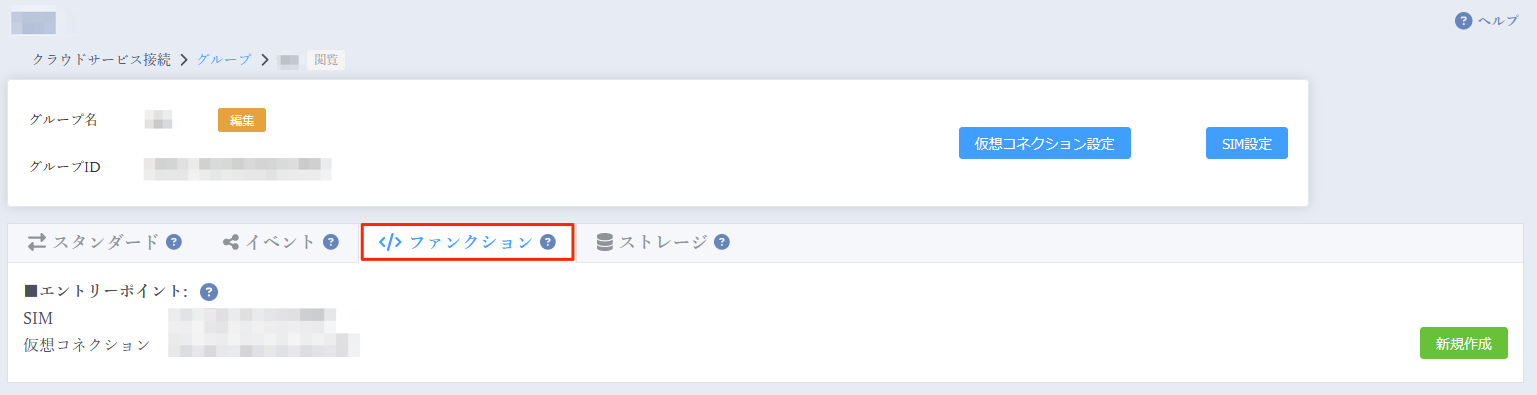Switch to the イベント tab

point(280,242)
